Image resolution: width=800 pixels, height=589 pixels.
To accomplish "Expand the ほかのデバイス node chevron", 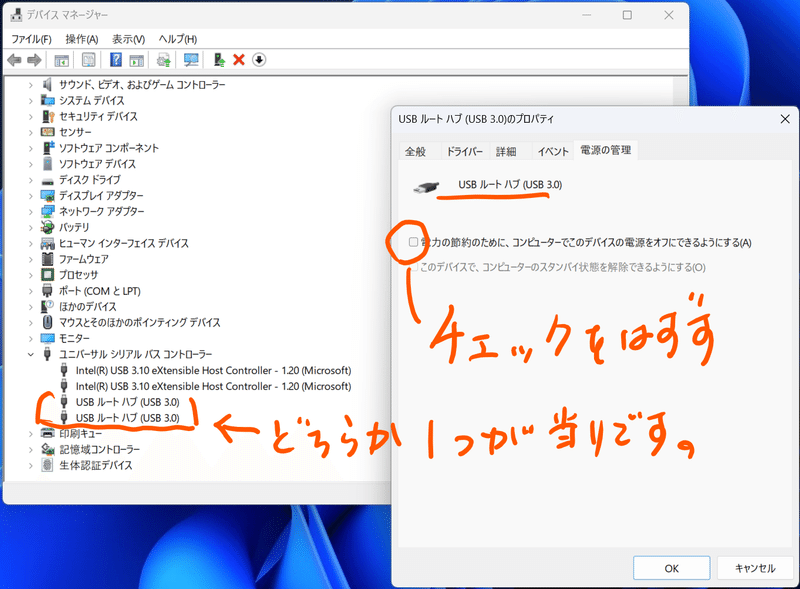I will pos(31,307).
